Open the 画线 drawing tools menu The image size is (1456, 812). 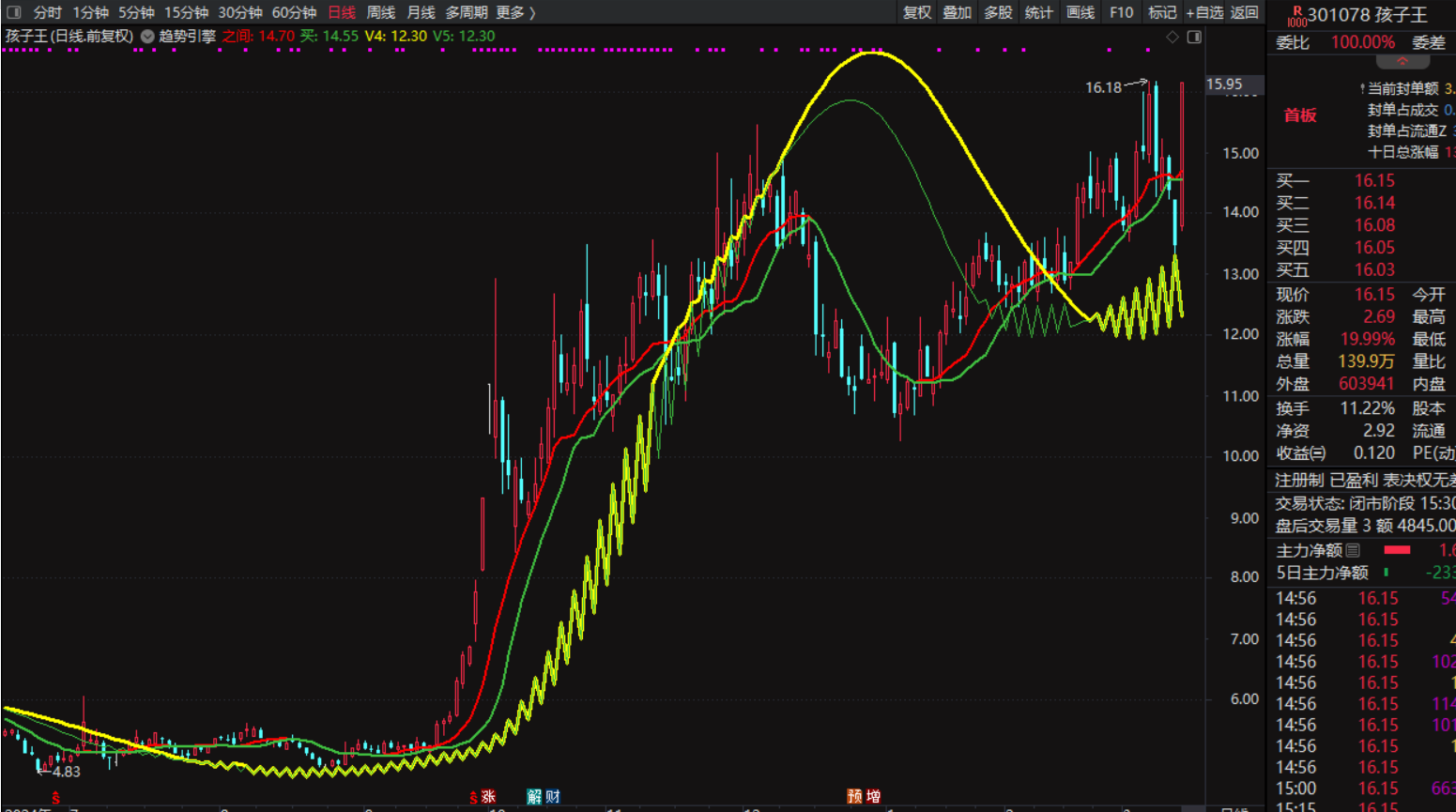pos(1081,12)
